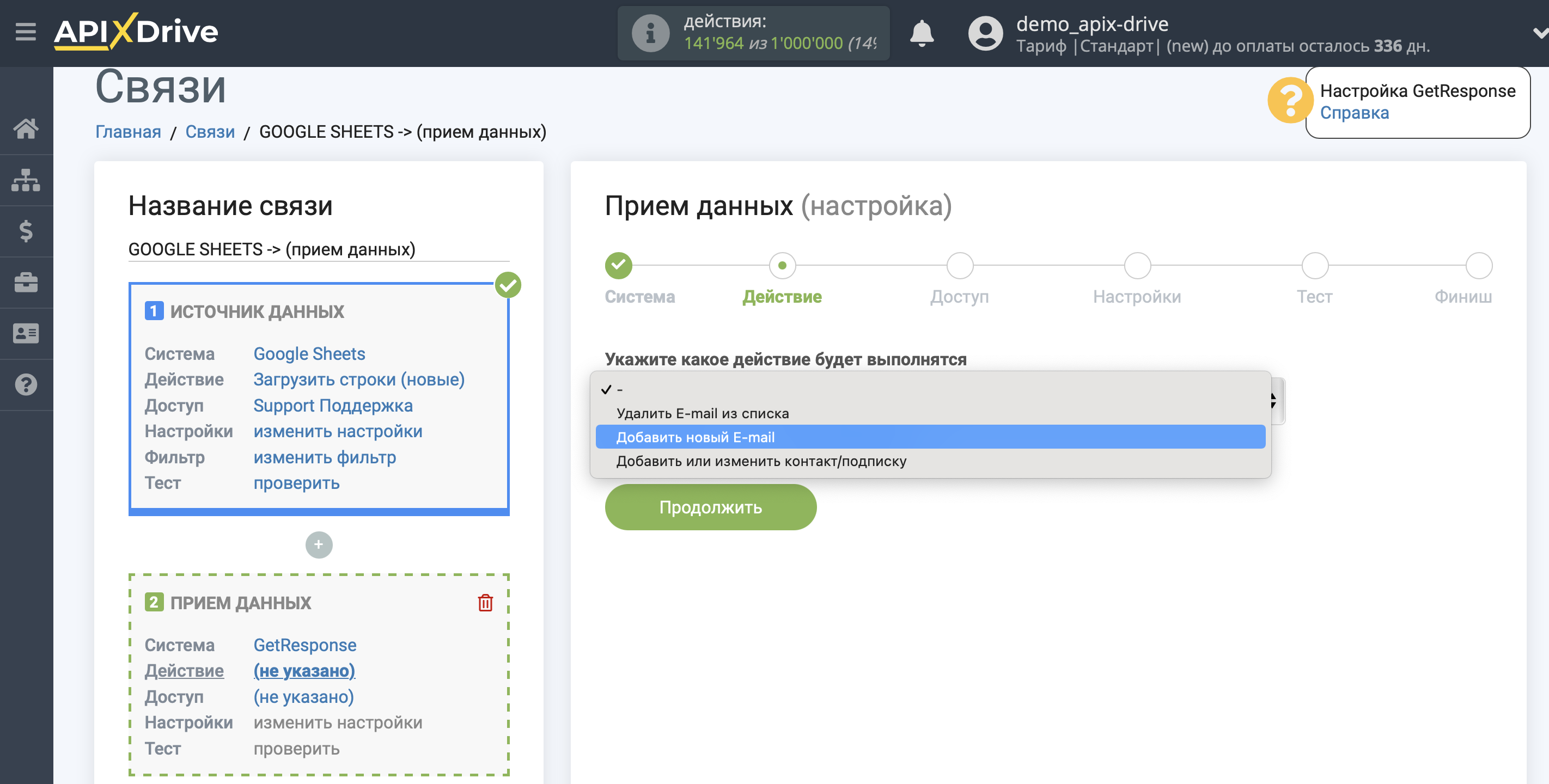Select the Настройки step circle
The height and width of the screenshot is (784, 1549).
[1137, 265]
